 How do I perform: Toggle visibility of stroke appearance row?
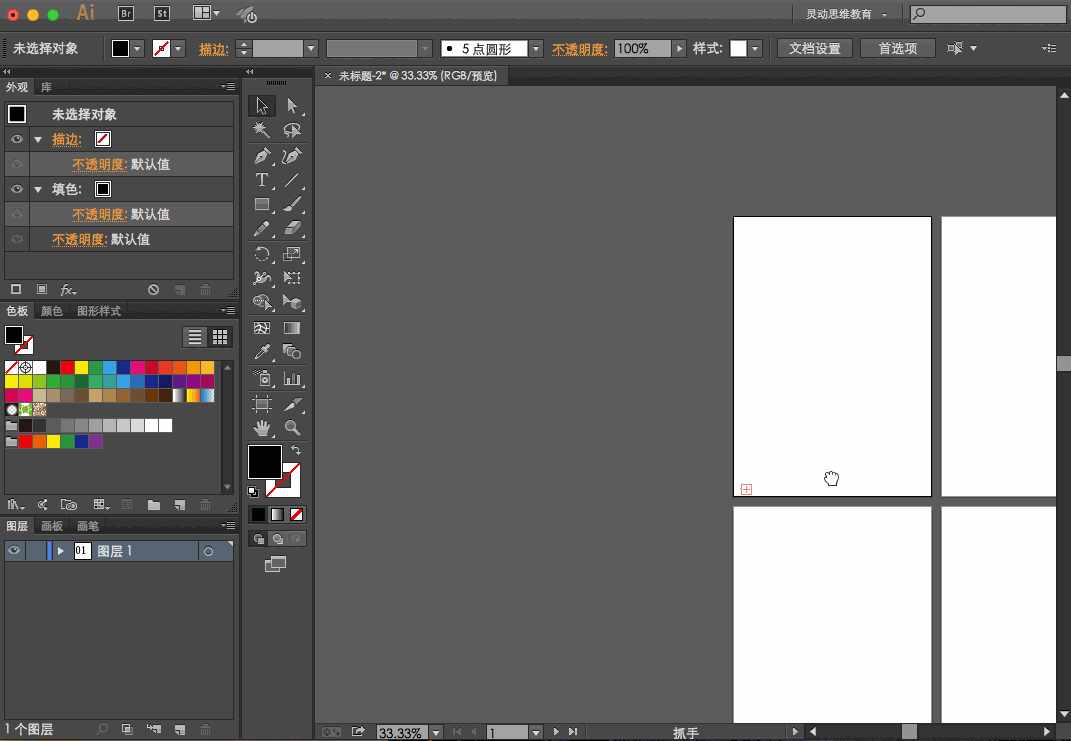16,139
